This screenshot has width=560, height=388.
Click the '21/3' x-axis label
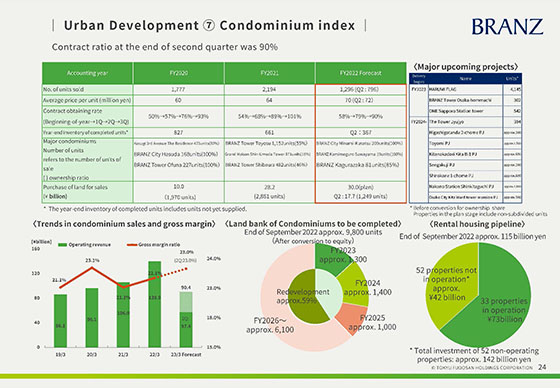123,354
